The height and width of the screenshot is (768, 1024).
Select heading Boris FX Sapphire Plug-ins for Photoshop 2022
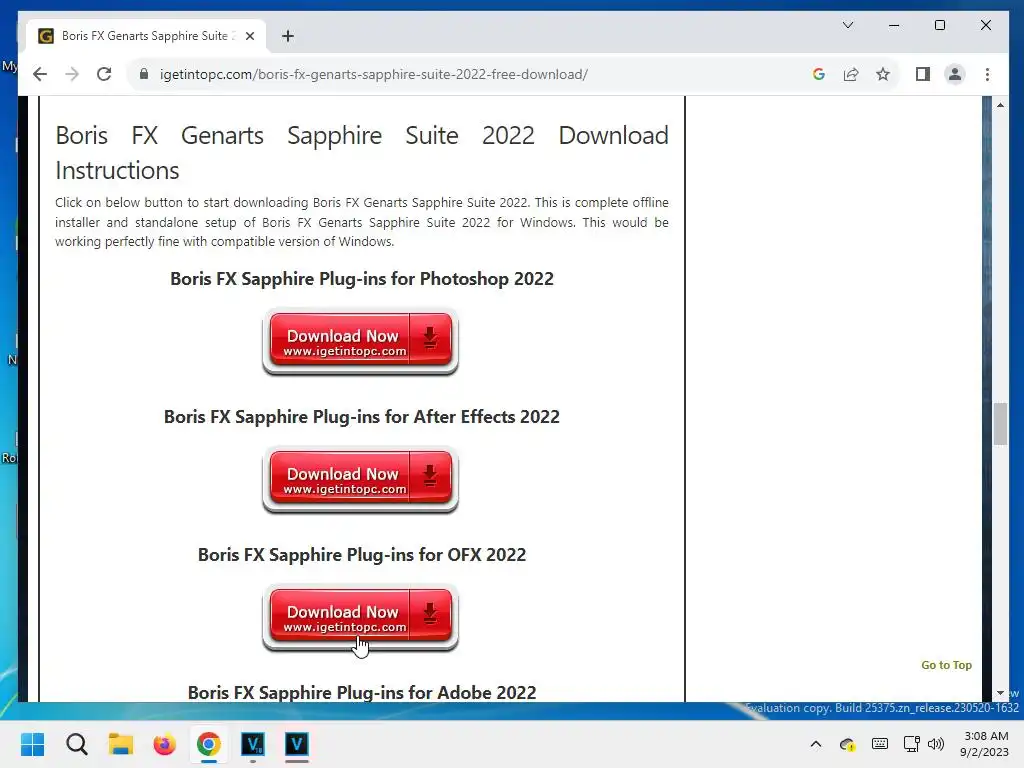[x=362, y=279]
